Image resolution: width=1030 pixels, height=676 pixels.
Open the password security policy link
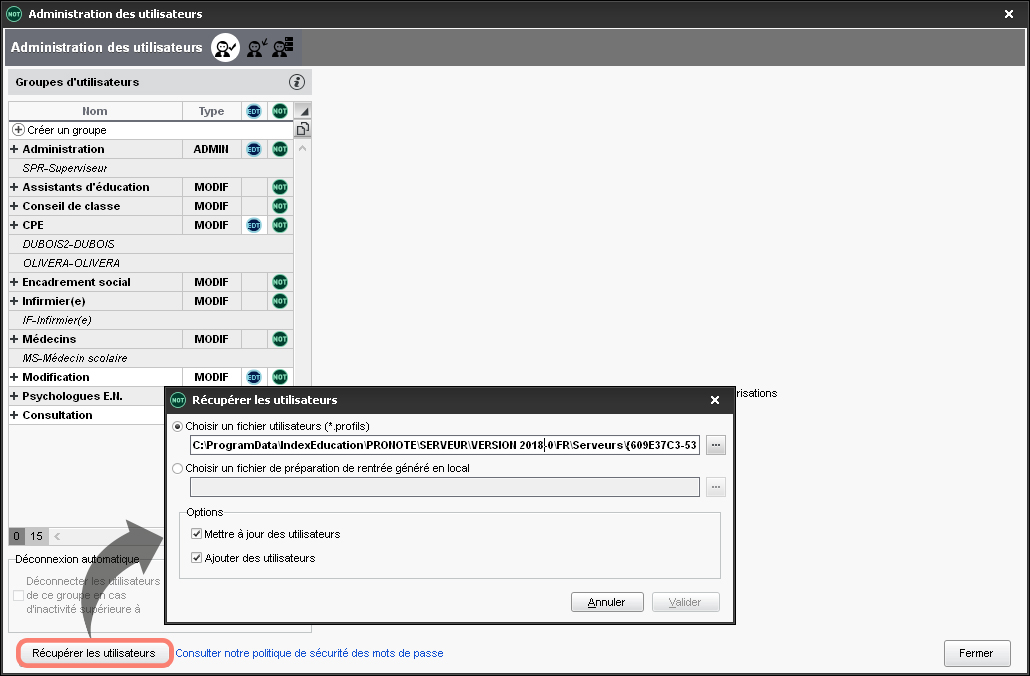[309, 653]
